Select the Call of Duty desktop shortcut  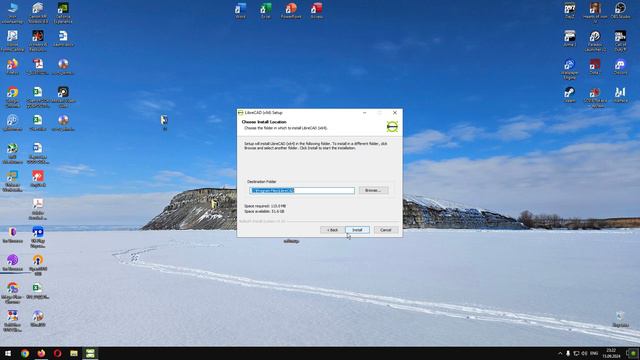(620, 41)
